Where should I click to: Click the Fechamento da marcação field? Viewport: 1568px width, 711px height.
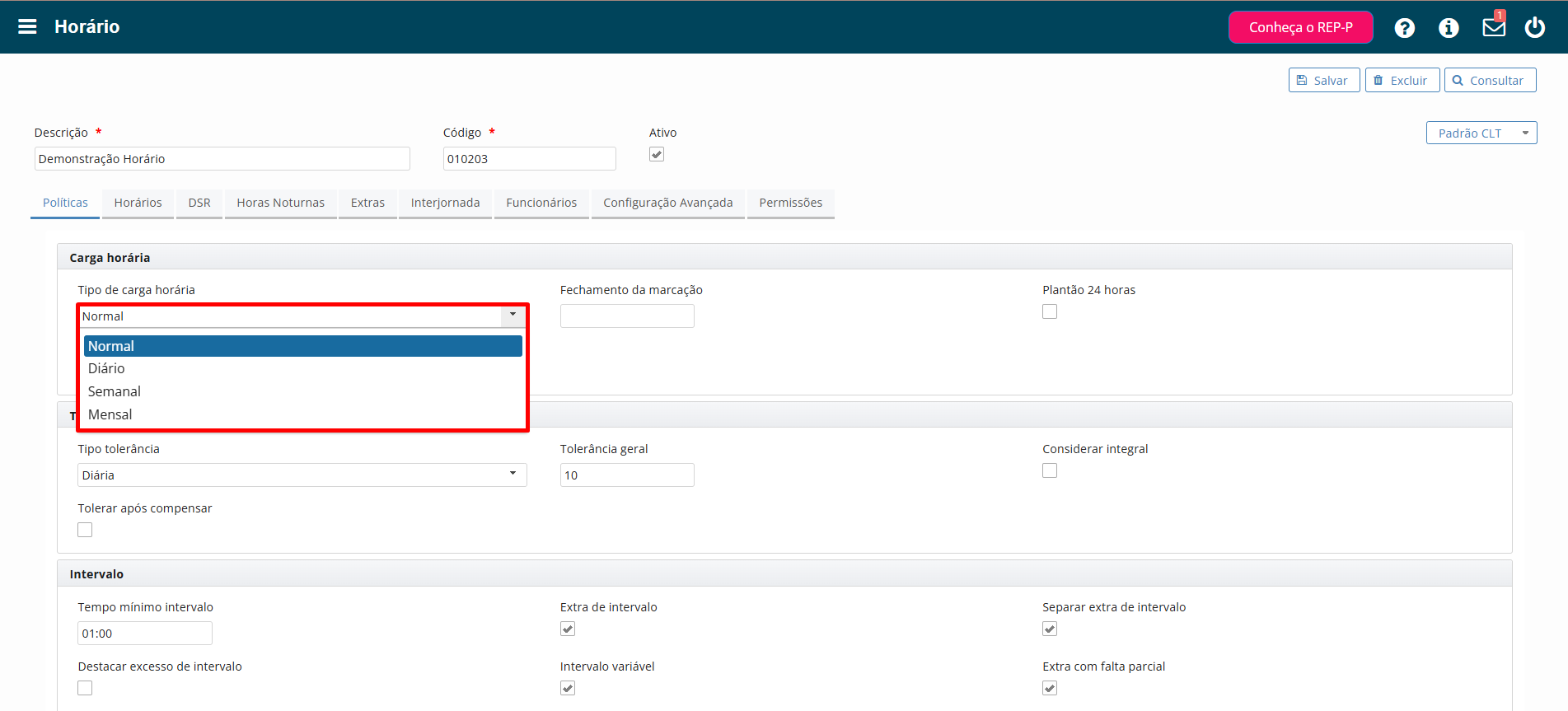[627, 316]
